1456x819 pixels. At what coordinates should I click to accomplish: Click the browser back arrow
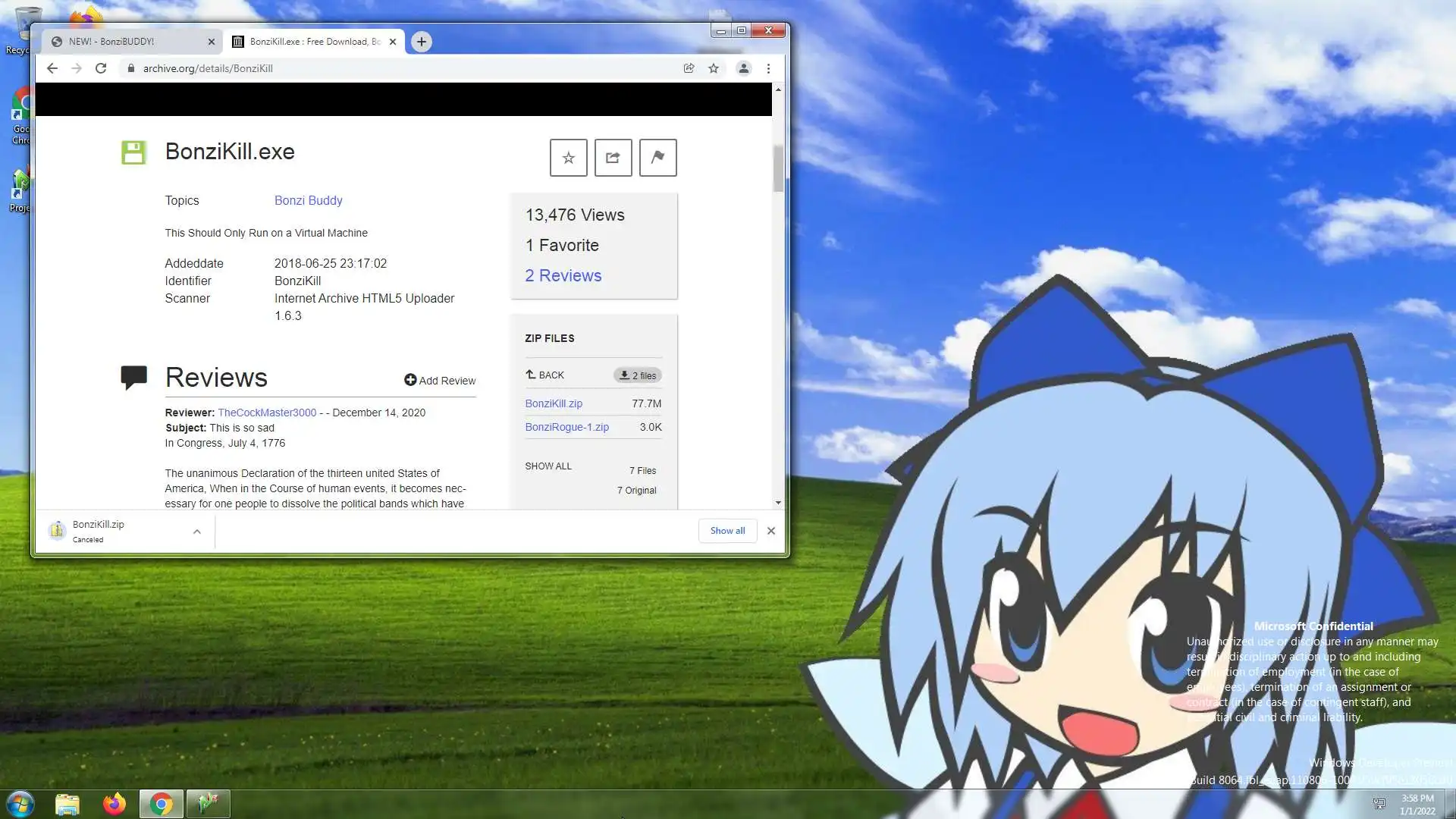point(52,68)
